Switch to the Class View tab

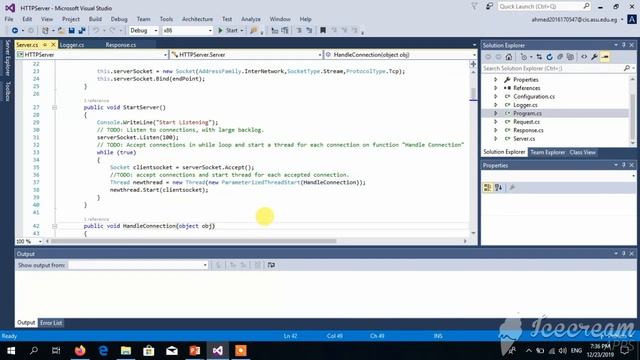(582, 152)
